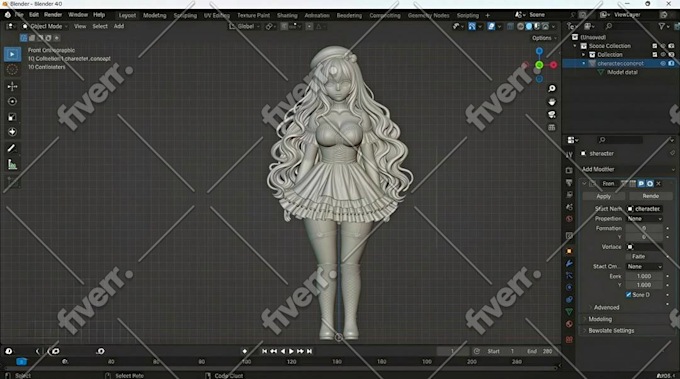
Task: Open the Global orientation dropdown
Action: (245, 26)
